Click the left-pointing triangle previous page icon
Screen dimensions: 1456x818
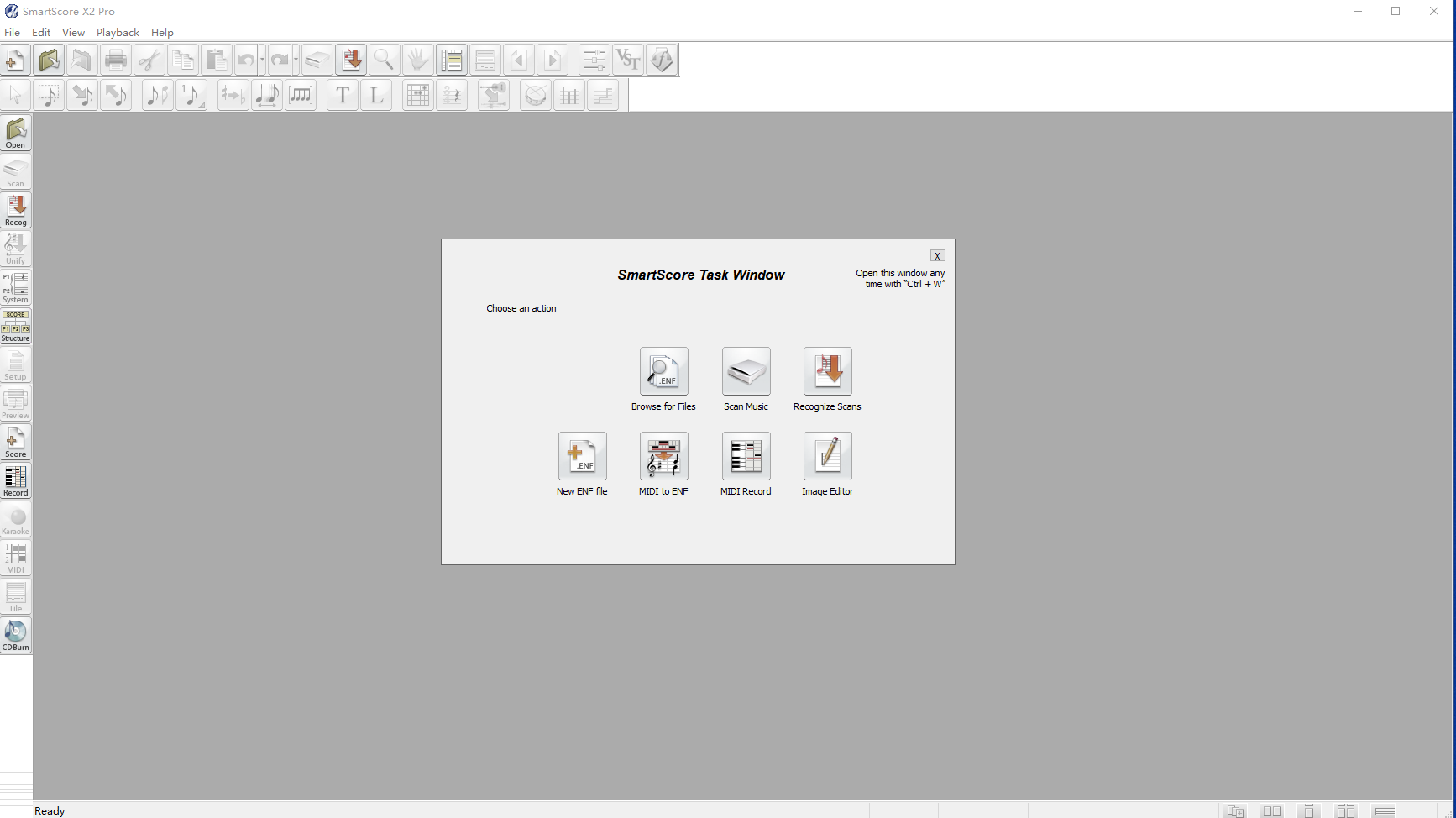coord(519,60)
